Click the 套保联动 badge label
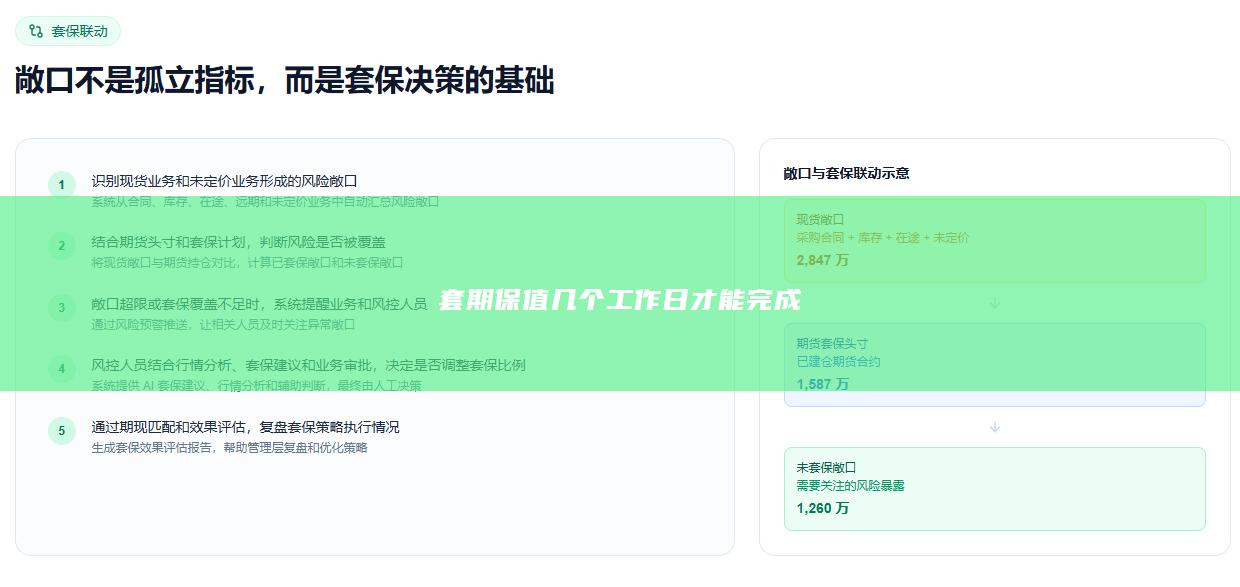 (x=80, y=31)
